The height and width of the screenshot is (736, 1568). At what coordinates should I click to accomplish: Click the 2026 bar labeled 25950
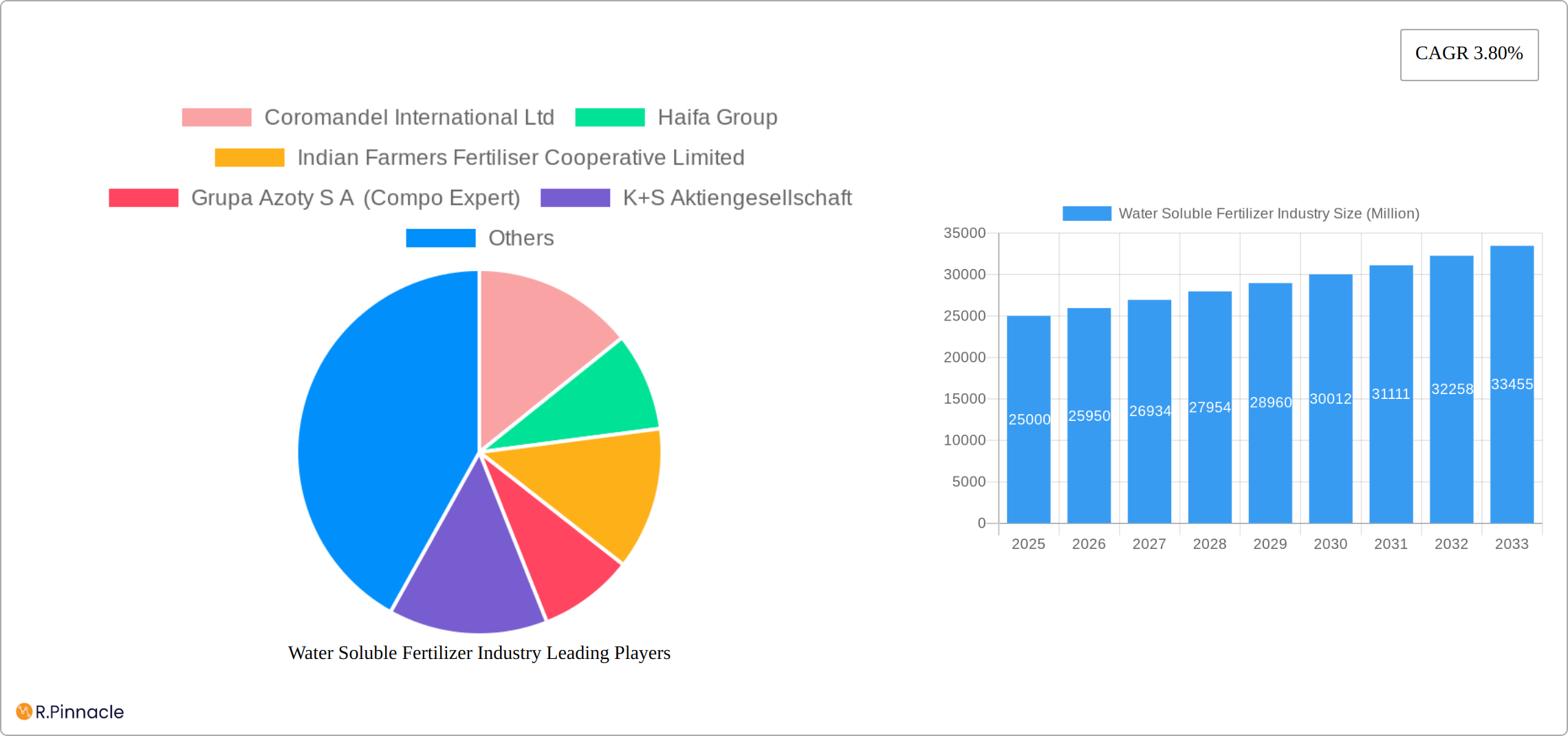click(1089, 415)
